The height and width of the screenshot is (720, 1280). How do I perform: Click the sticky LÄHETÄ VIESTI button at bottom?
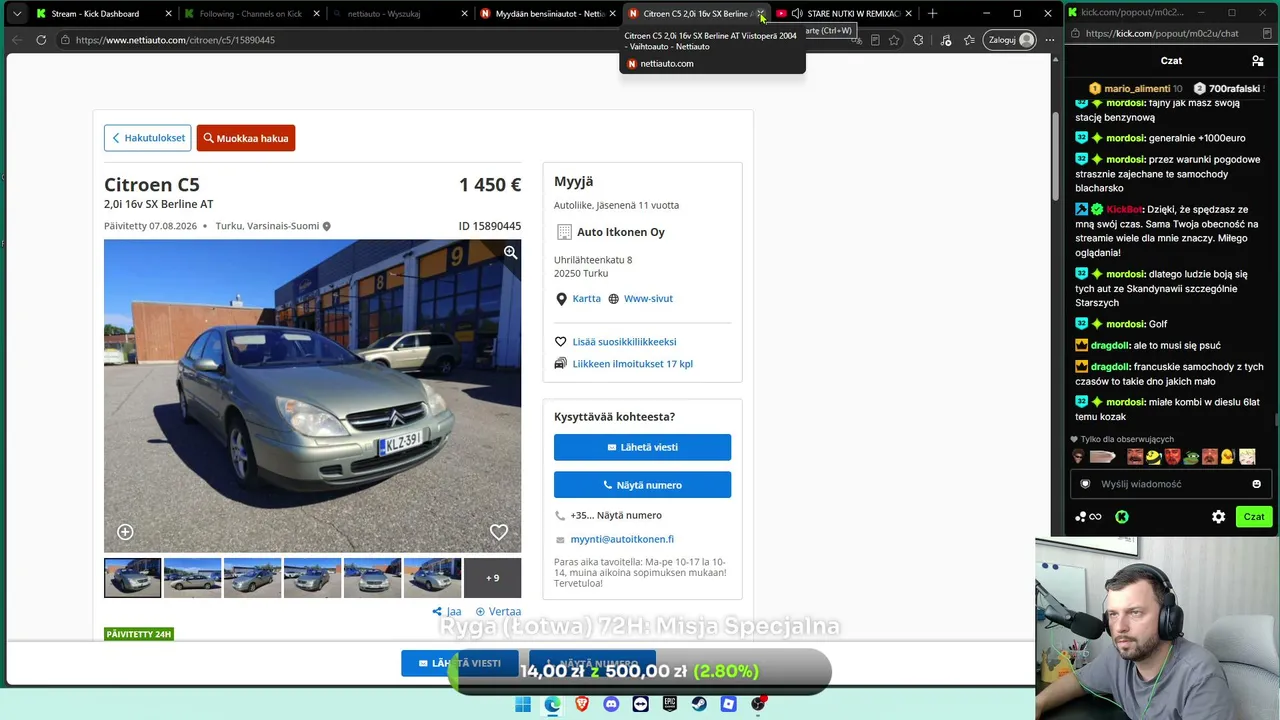pyautogui.click(x=459, y=663)
